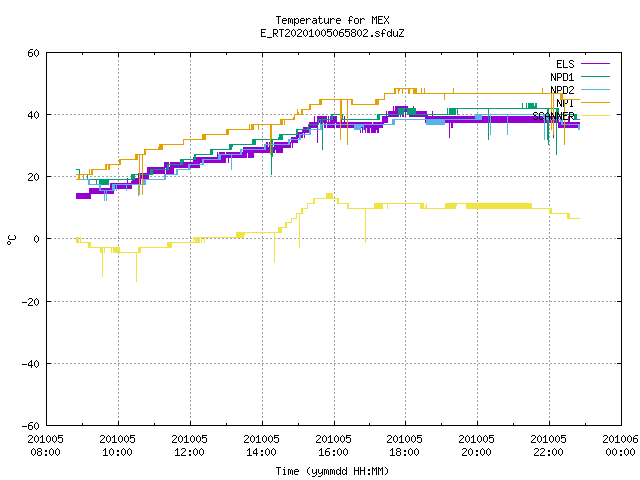Click the yellow SCANNER curve peak near 16:00

click(x=329, y=196)
